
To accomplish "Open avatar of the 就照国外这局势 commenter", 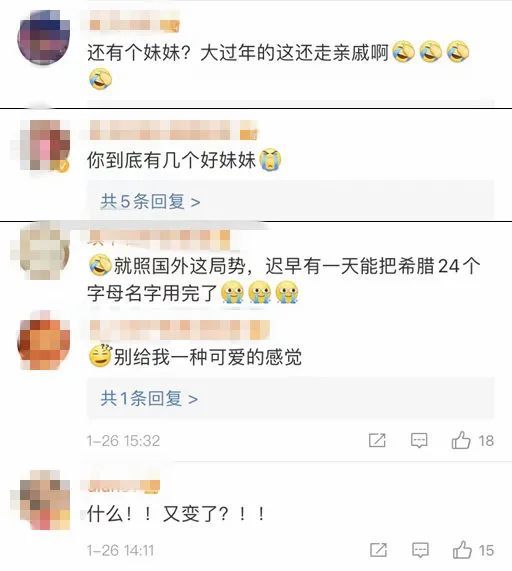I will [x=44, y=252].
